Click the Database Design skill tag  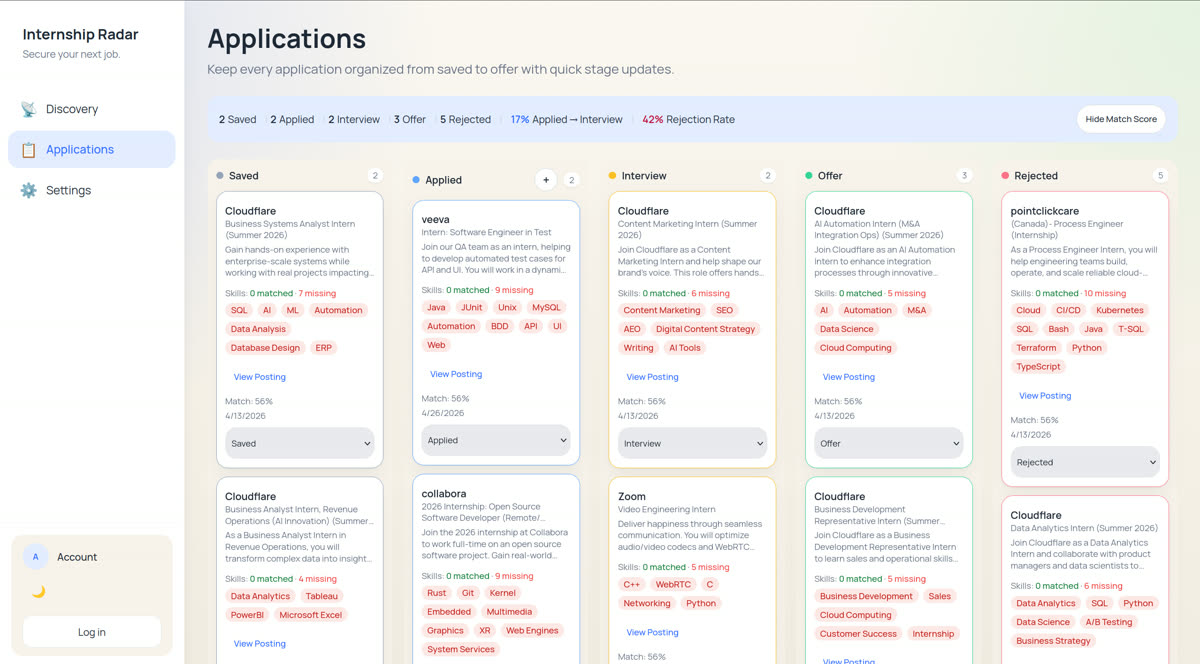tap(265, 348)
